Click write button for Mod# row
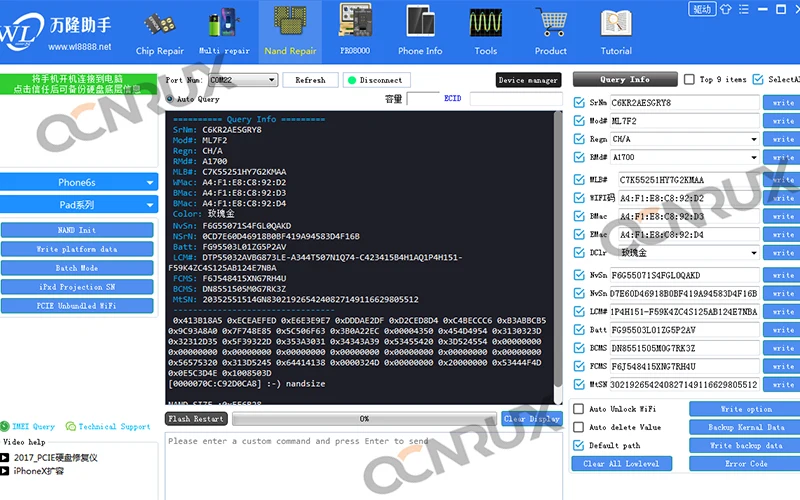 tap(782, 121)
